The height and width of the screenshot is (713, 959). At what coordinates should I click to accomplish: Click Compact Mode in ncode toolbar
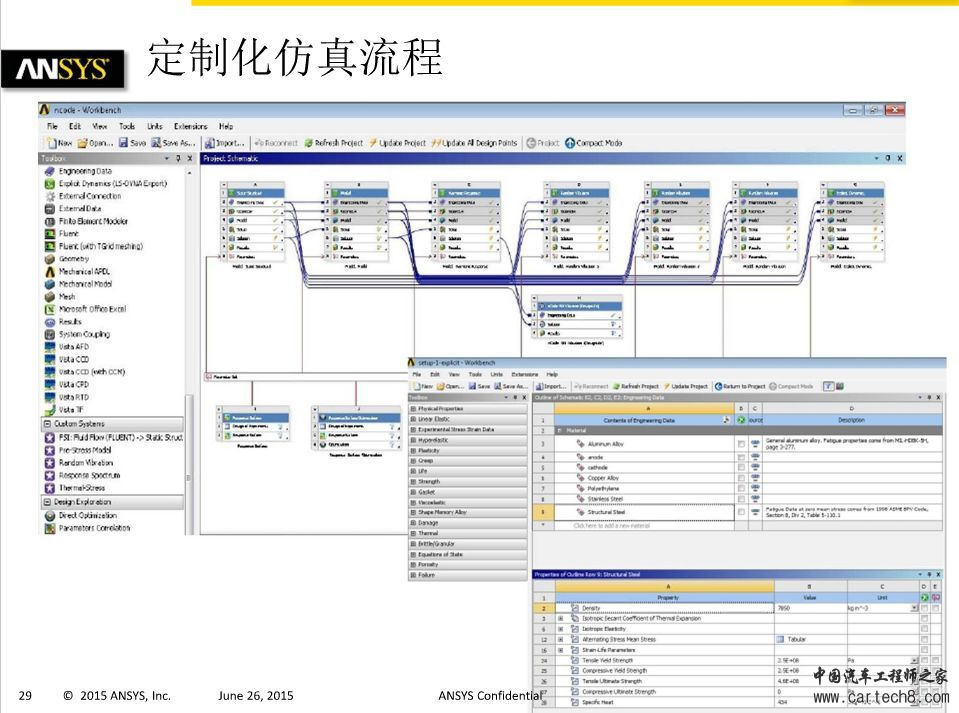tap(594, 143)
